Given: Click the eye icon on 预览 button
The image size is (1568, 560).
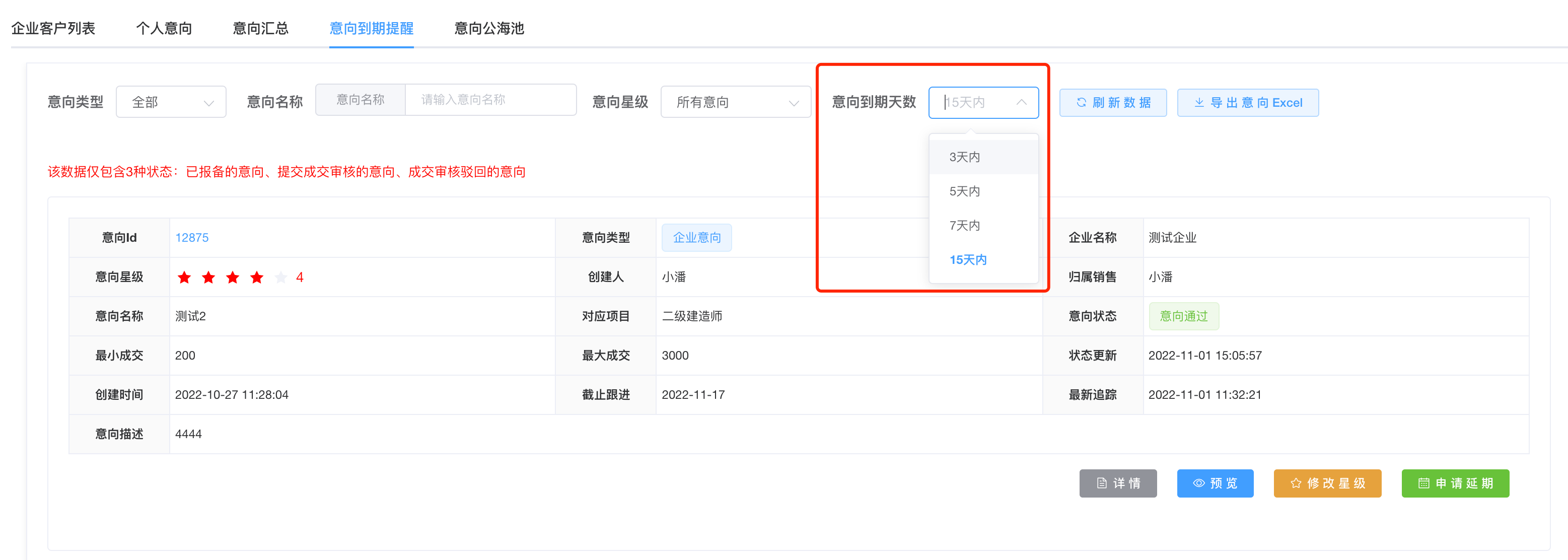Looking at the screenshot, I should tap(1198, 483).
